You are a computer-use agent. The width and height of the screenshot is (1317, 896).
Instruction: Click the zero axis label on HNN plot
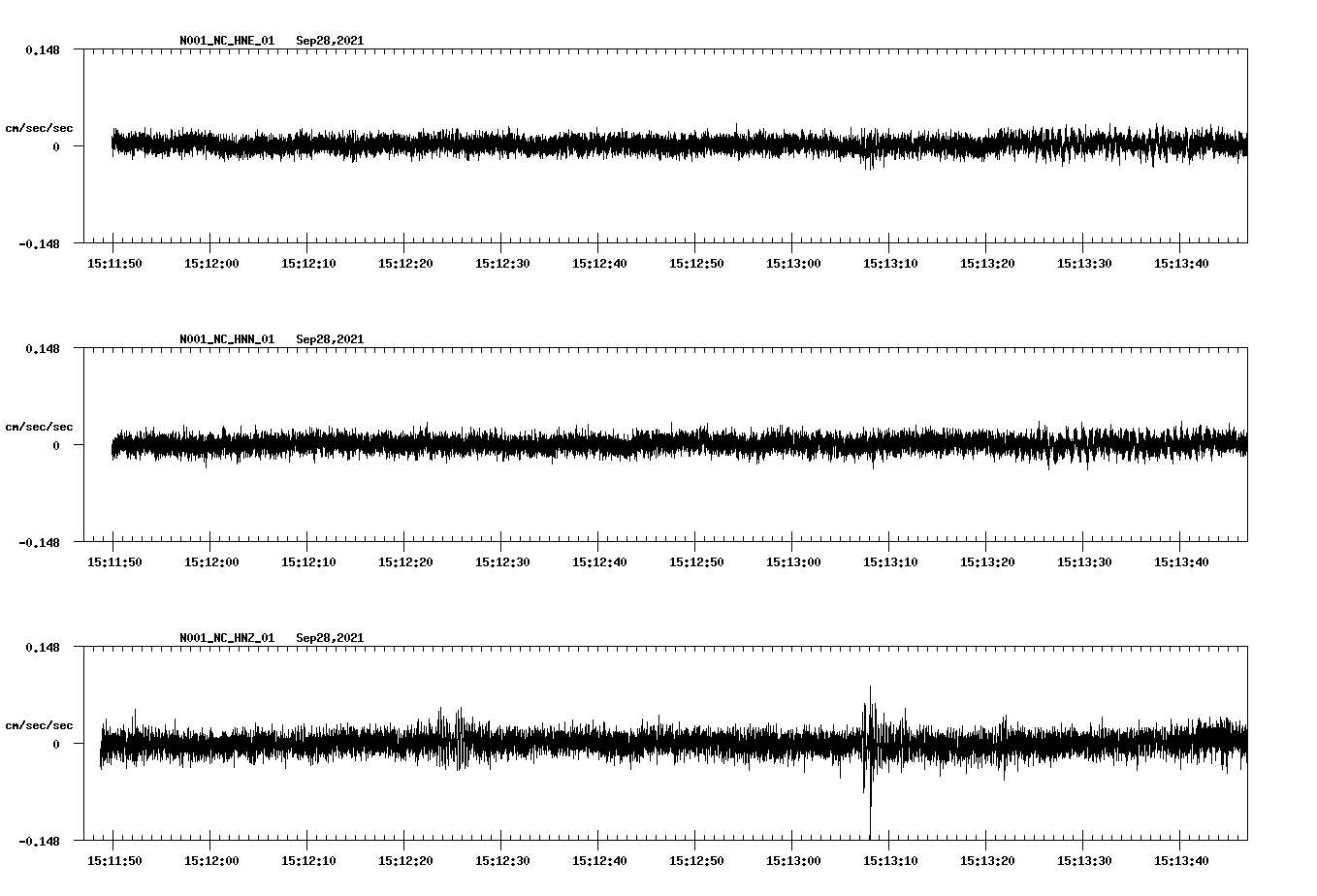(56, 445)
